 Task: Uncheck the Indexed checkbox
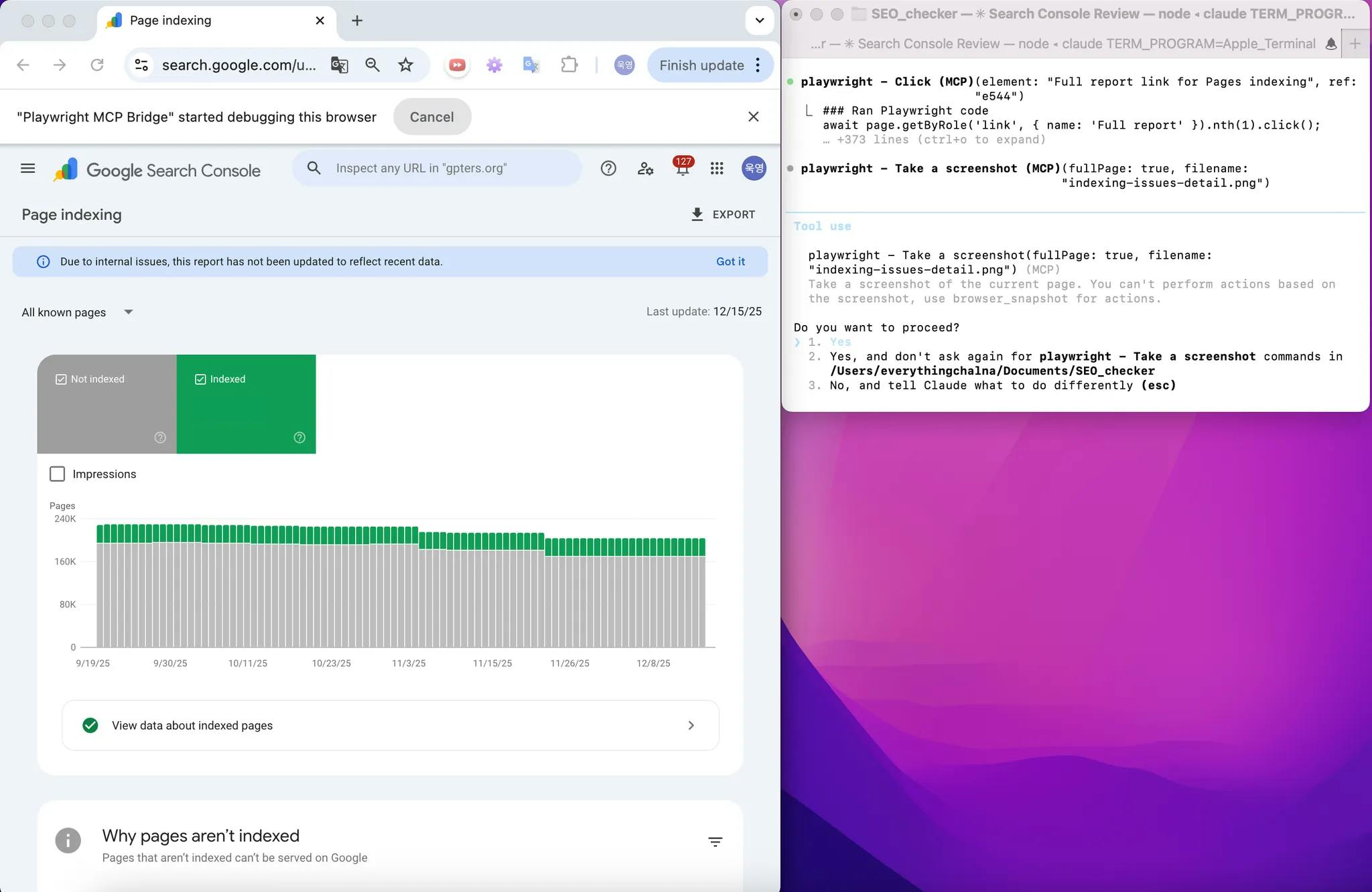(x=200, y=379)
